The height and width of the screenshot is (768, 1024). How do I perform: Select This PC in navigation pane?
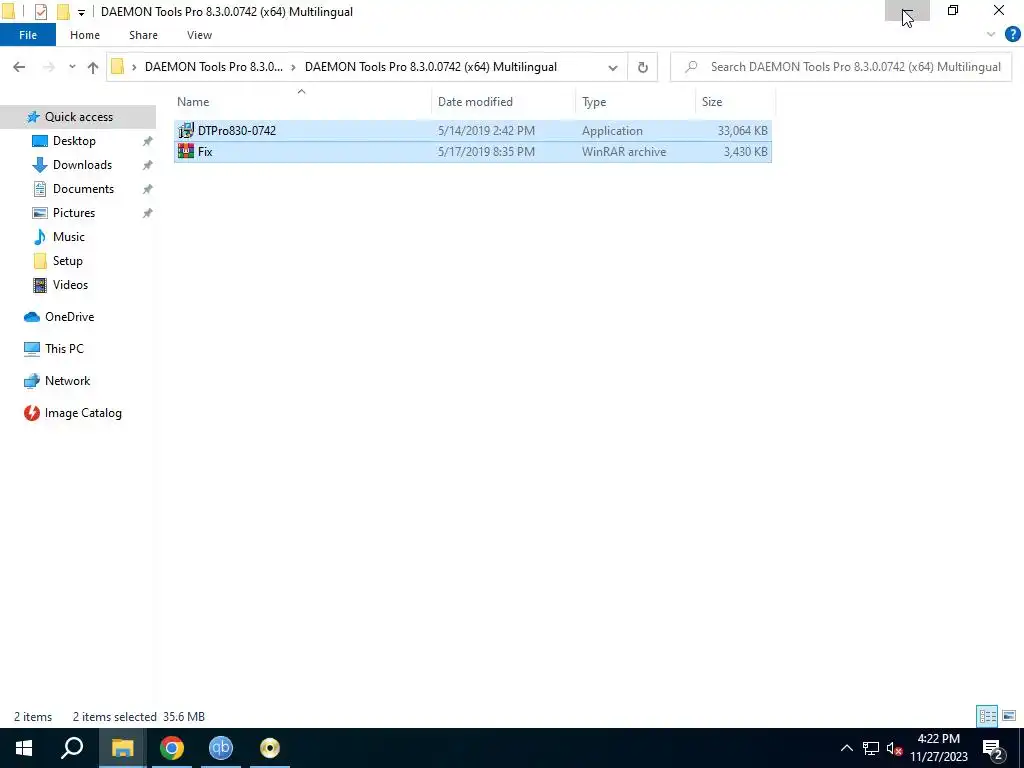[64, 349]
